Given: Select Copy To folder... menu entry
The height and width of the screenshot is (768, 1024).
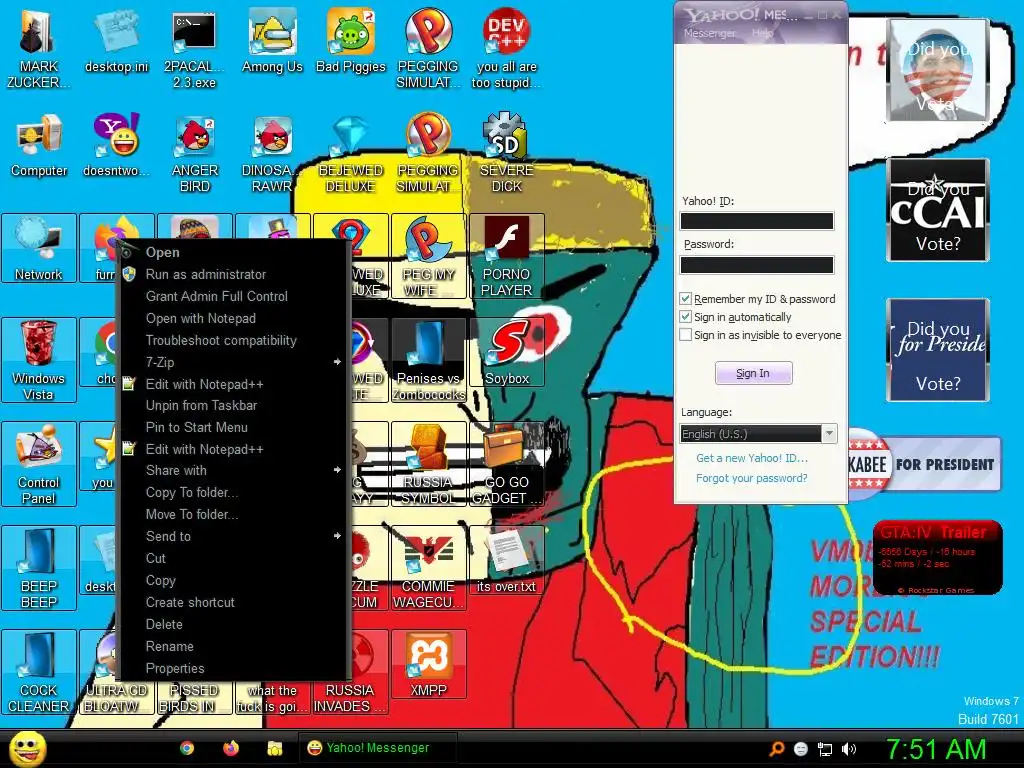Looking at the screenshot, I should coord(234,492).
